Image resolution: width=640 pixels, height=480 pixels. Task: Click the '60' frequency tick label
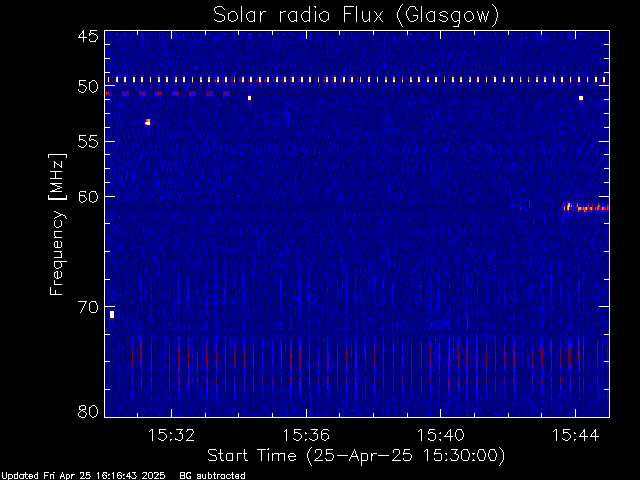88,197
